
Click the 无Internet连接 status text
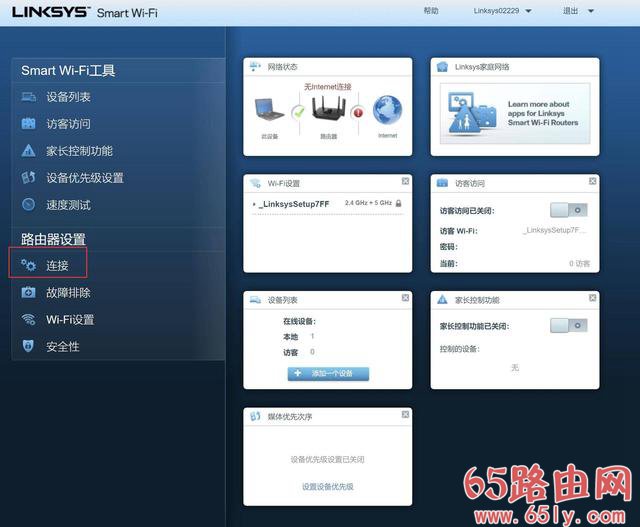[327, 87]
